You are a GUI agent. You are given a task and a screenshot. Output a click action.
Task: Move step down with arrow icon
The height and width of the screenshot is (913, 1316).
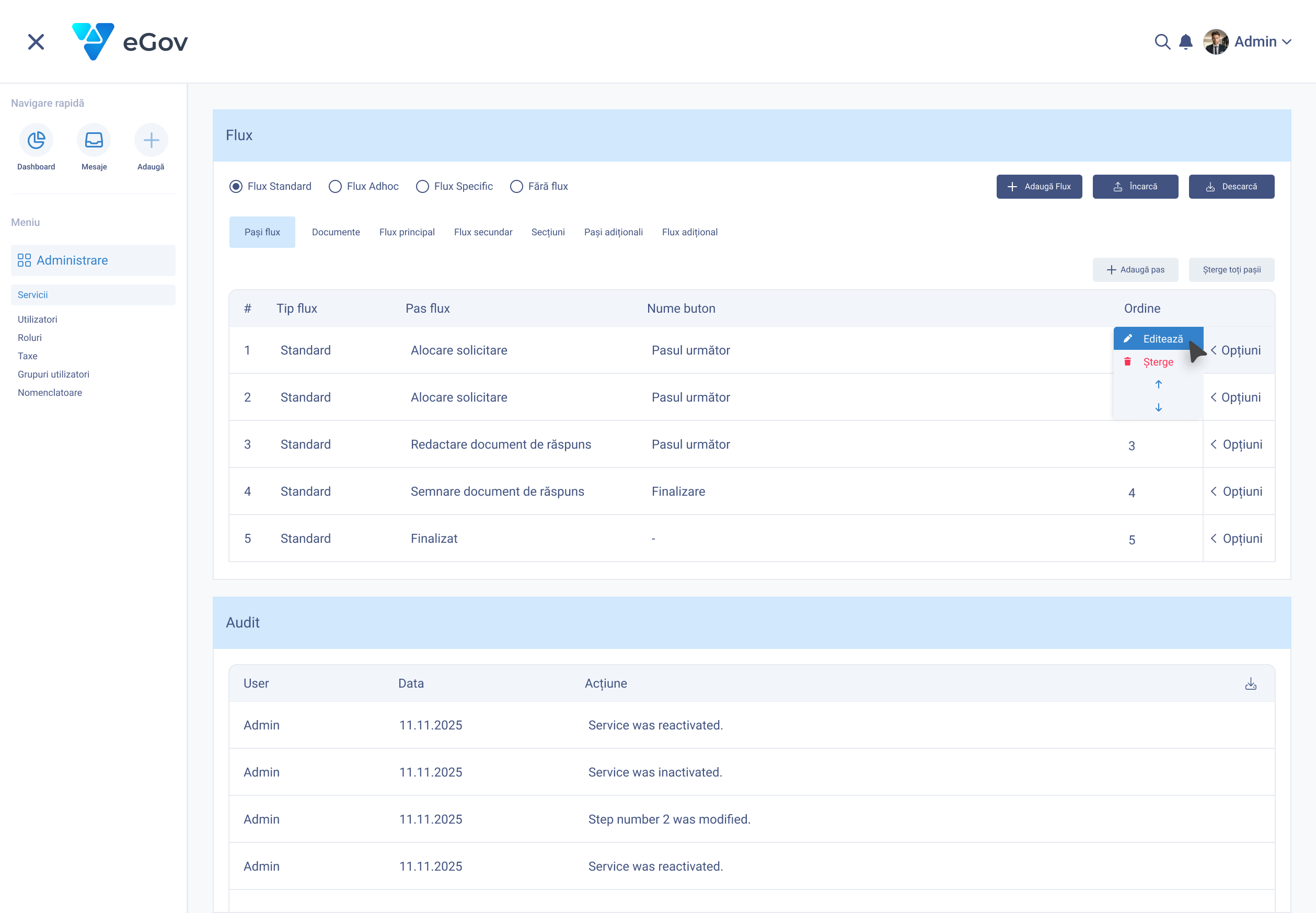[1158, 407]
